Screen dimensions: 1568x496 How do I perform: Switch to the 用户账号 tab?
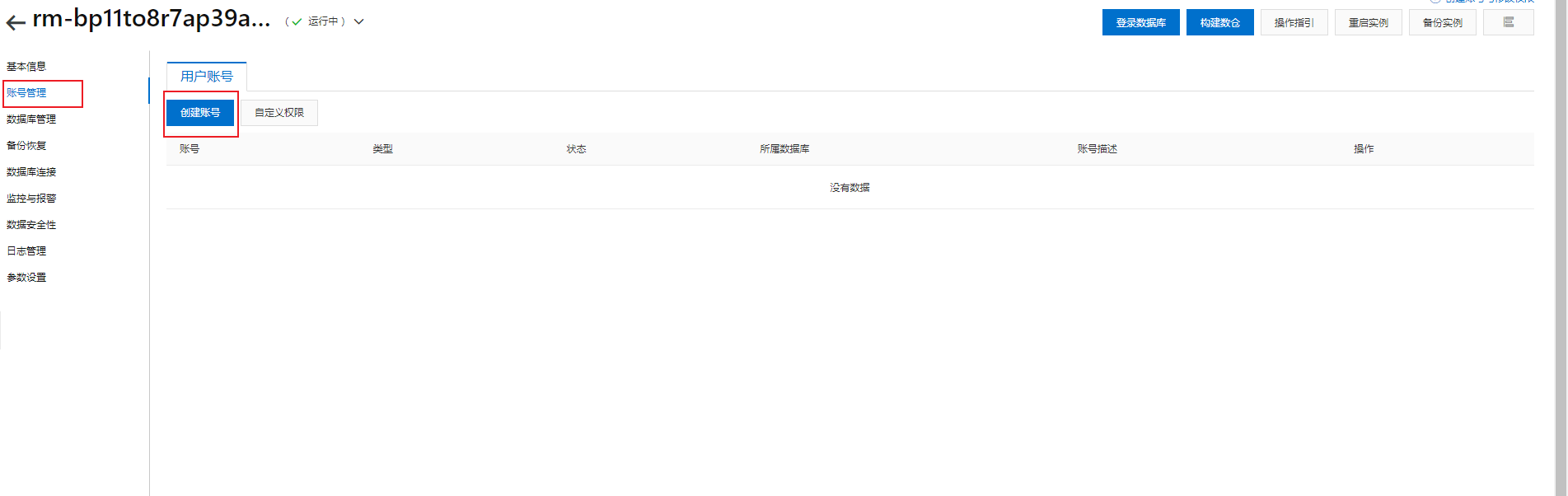tap(207, 77)
